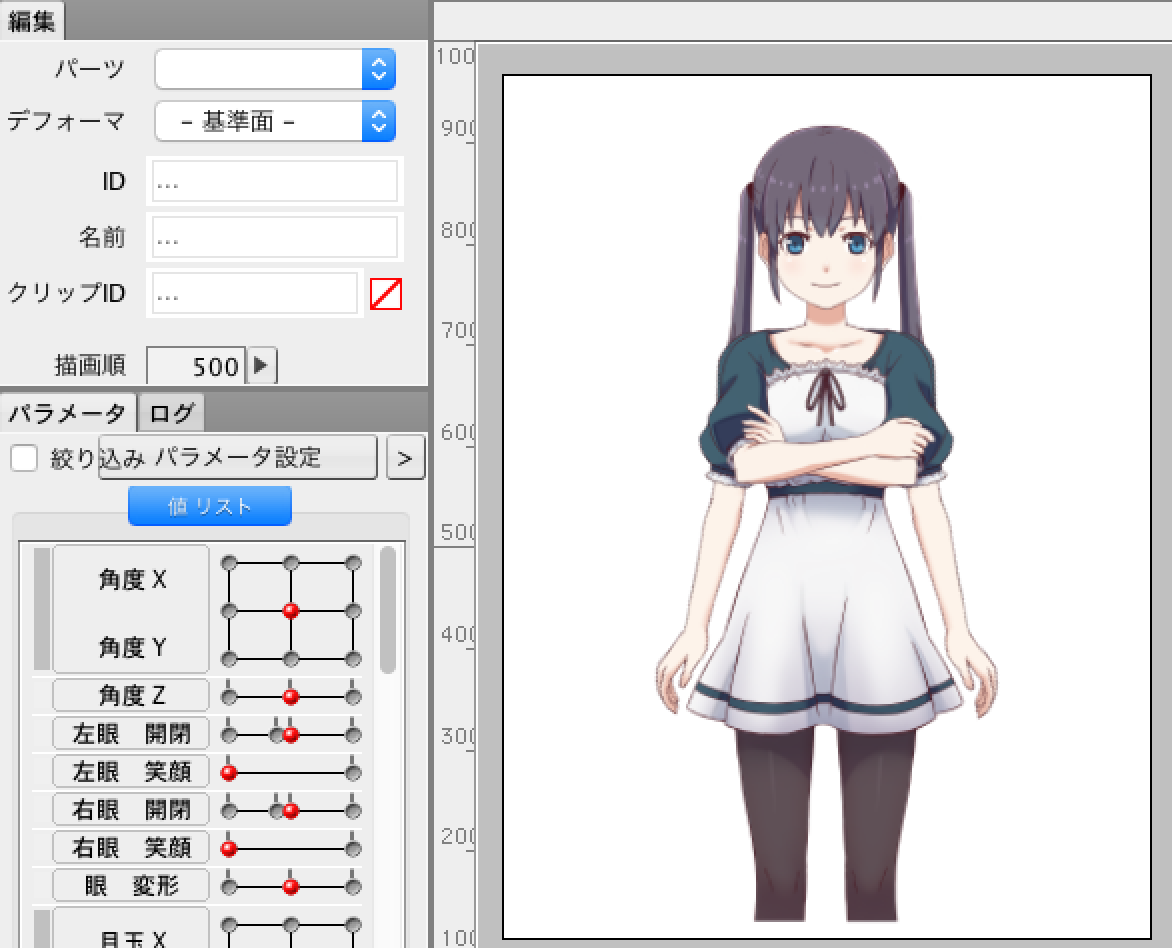This screenshot has width=1172, height=948.
Task: Open the パーツ dropdown
Action: click(x=275, y=70)
